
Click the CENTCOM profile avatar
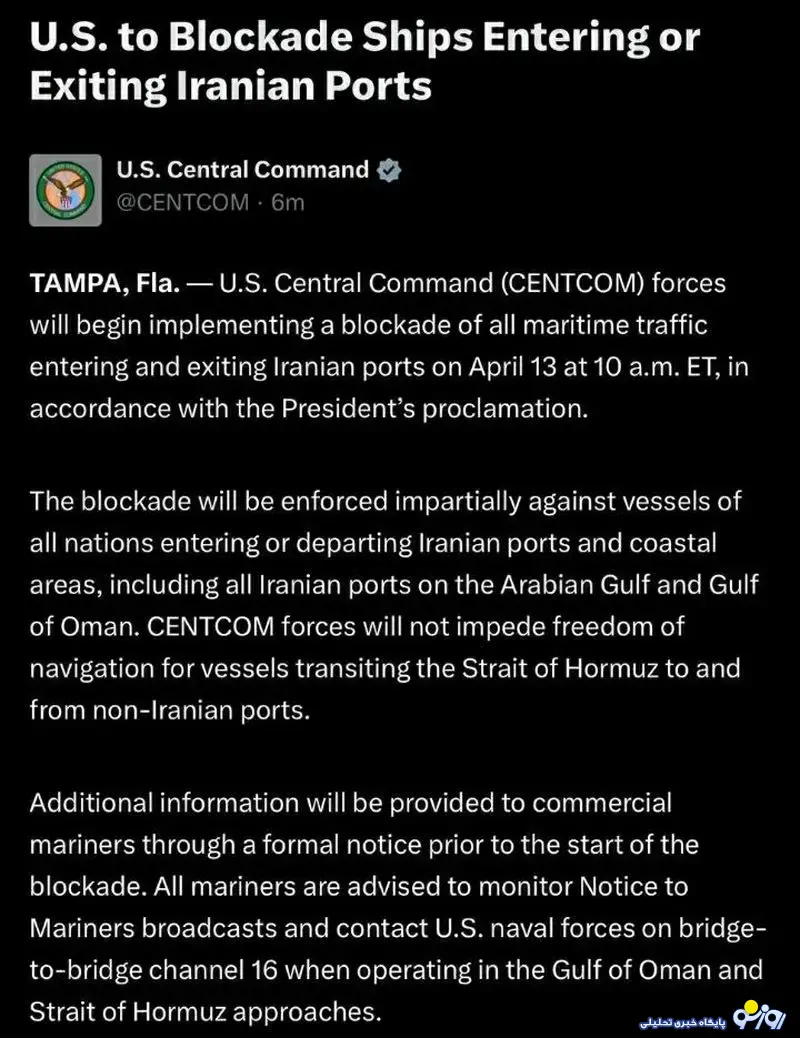click(x=65, y=188)
